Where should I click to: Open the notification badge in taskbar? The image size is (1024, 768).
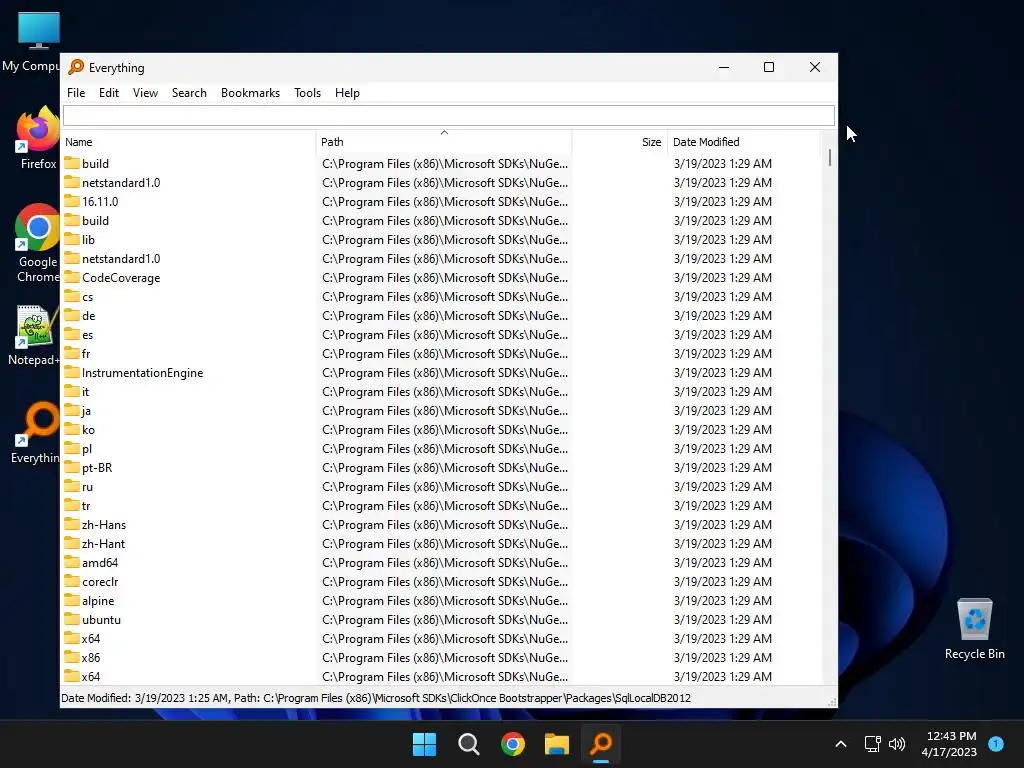coord(996,743)
